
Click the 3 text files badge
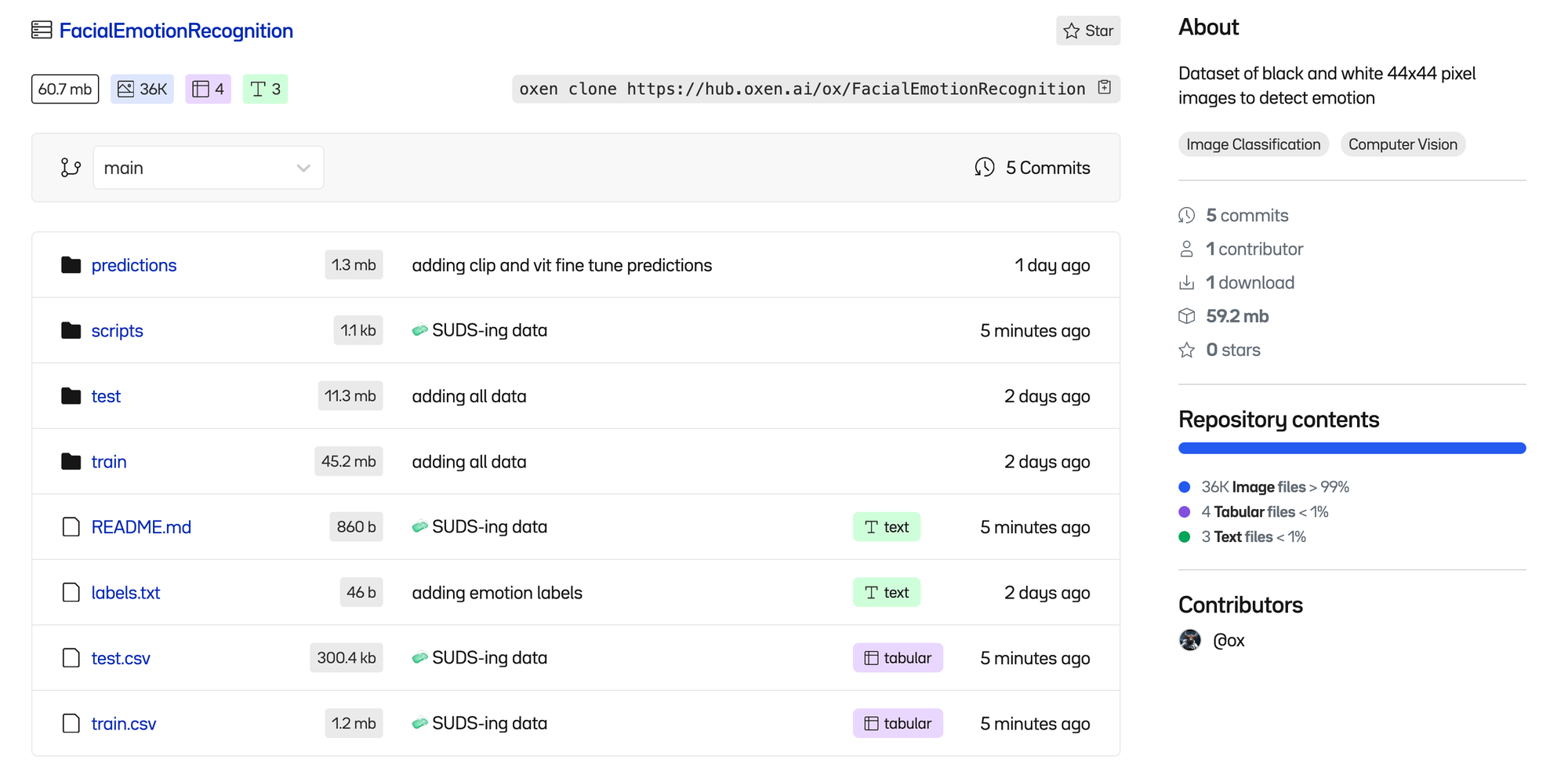click(265, 89)
